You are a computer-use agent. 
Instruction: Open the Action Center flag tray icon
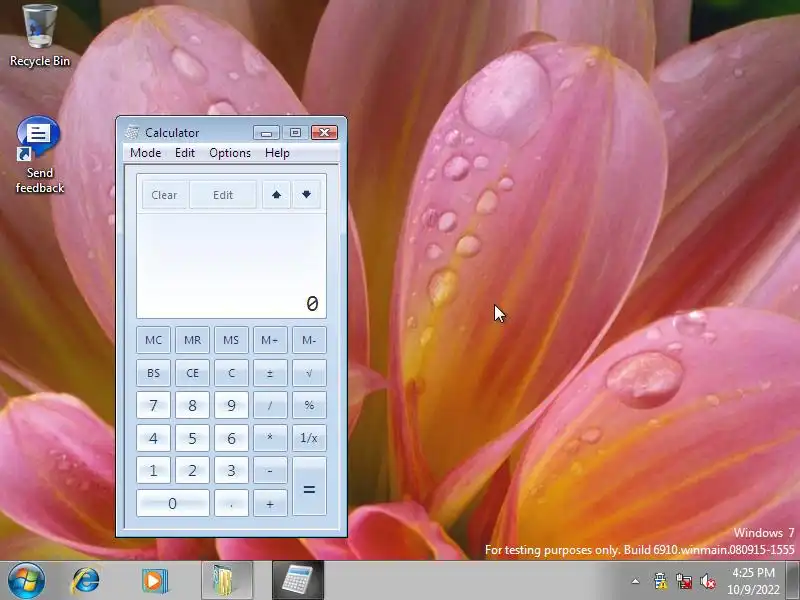(x=660, y=581)
